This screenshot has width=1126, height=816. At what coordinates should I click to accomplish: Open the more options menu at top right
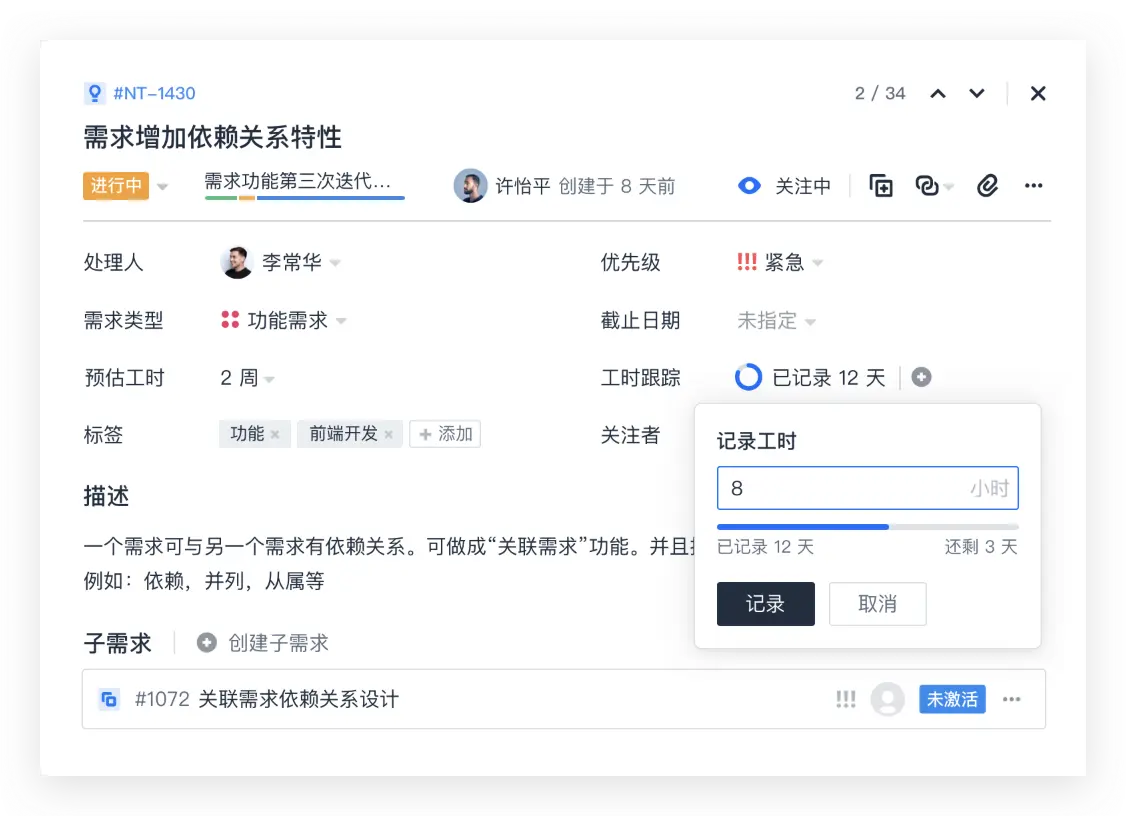(1033, 186)
